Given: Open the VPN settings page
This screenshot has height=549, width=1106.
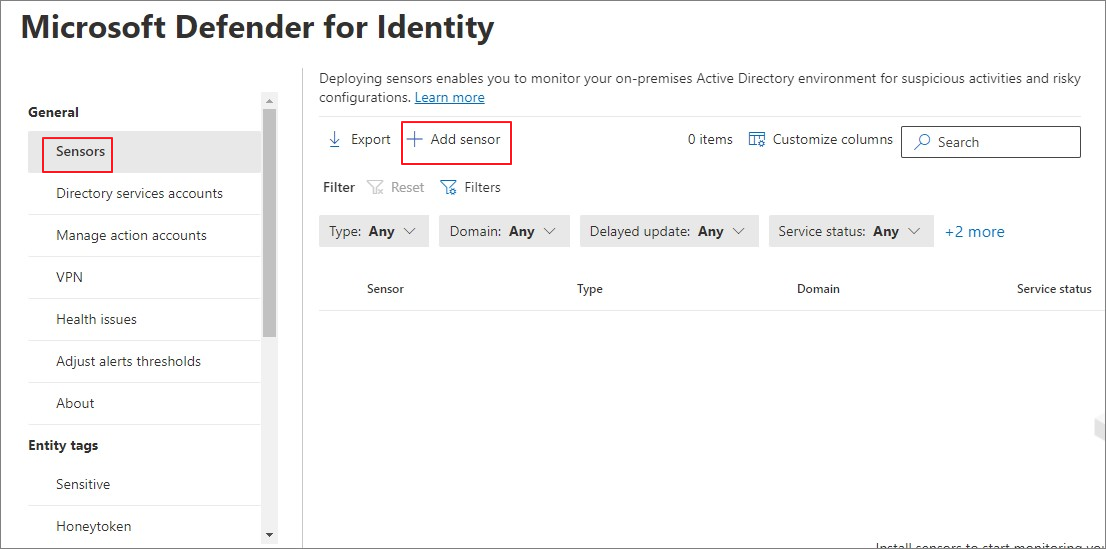Looking at the screenshot, I should tap(145, 277).
